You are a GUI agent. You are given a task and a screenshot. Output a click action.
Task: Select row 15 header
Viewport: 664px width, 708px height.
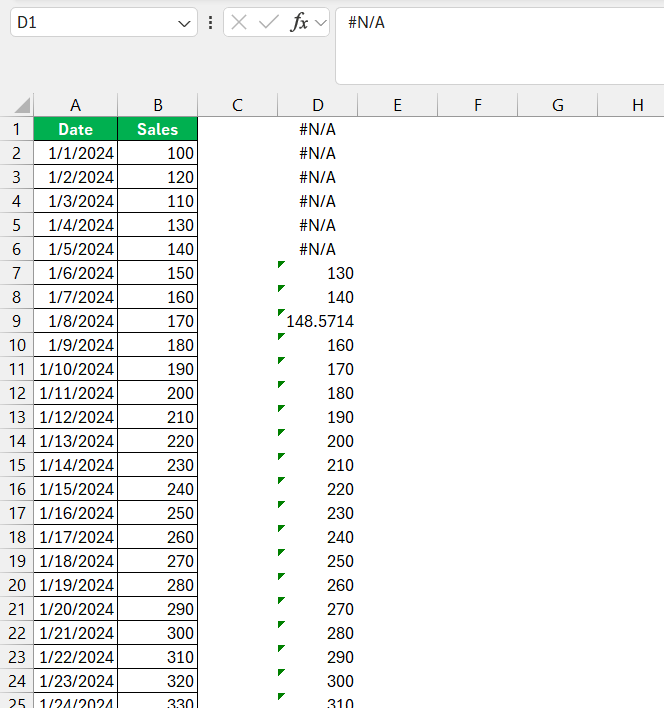point(17,465)
